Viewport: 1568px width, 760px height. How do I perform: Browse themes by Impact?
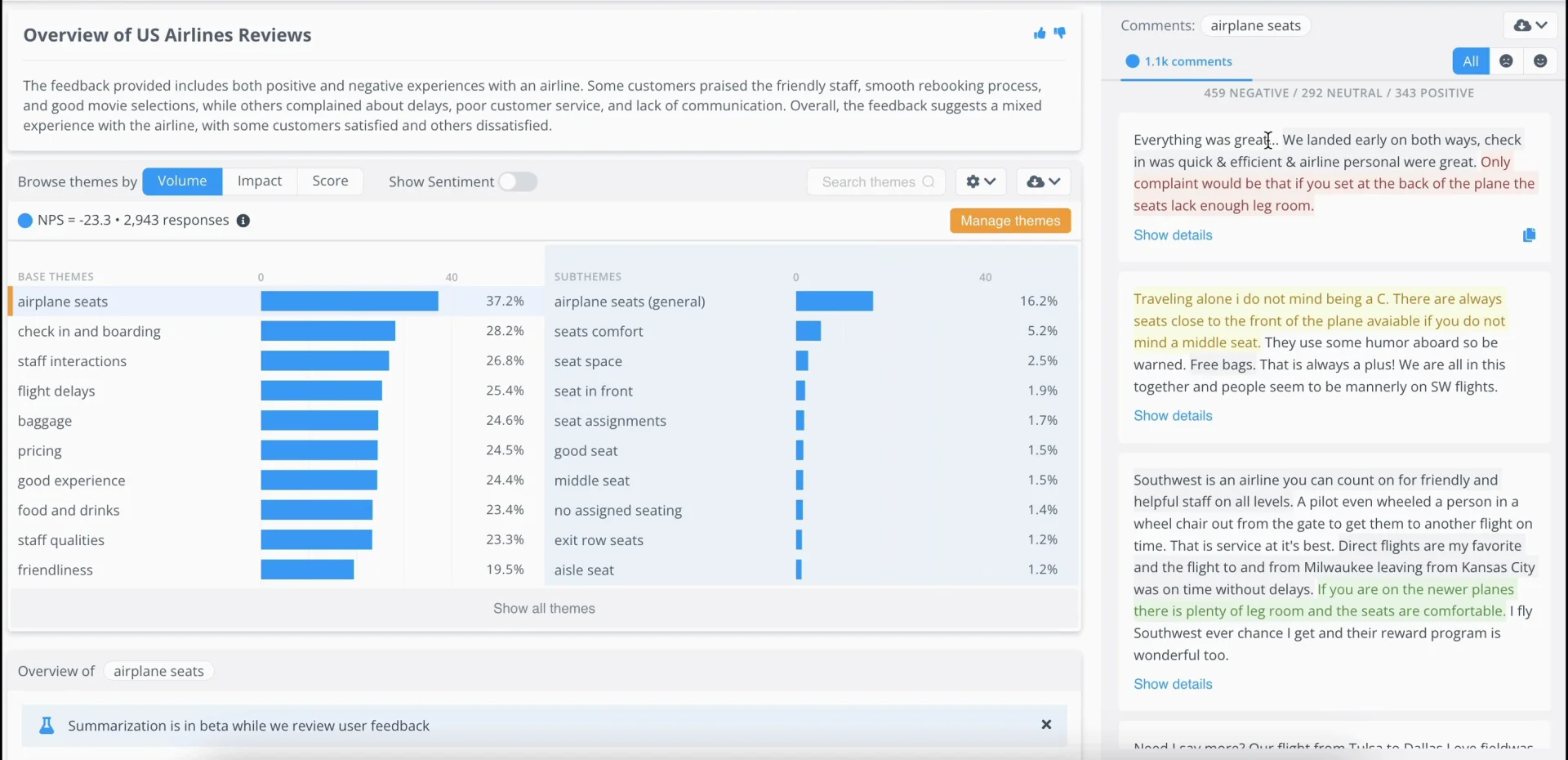pos(260,181)
